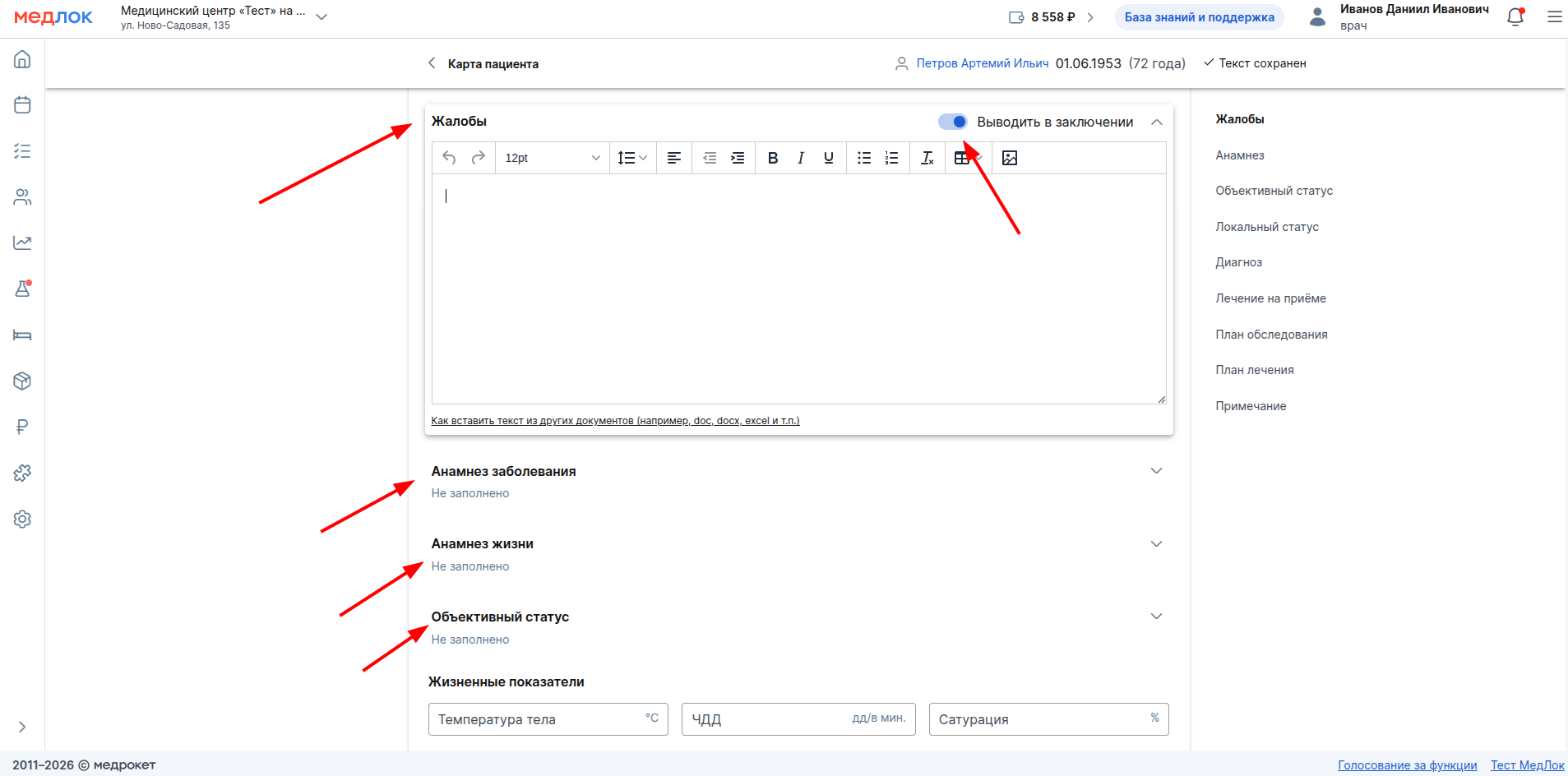
Task: Open the notifications bell
Action: (x=1515, y=17)
